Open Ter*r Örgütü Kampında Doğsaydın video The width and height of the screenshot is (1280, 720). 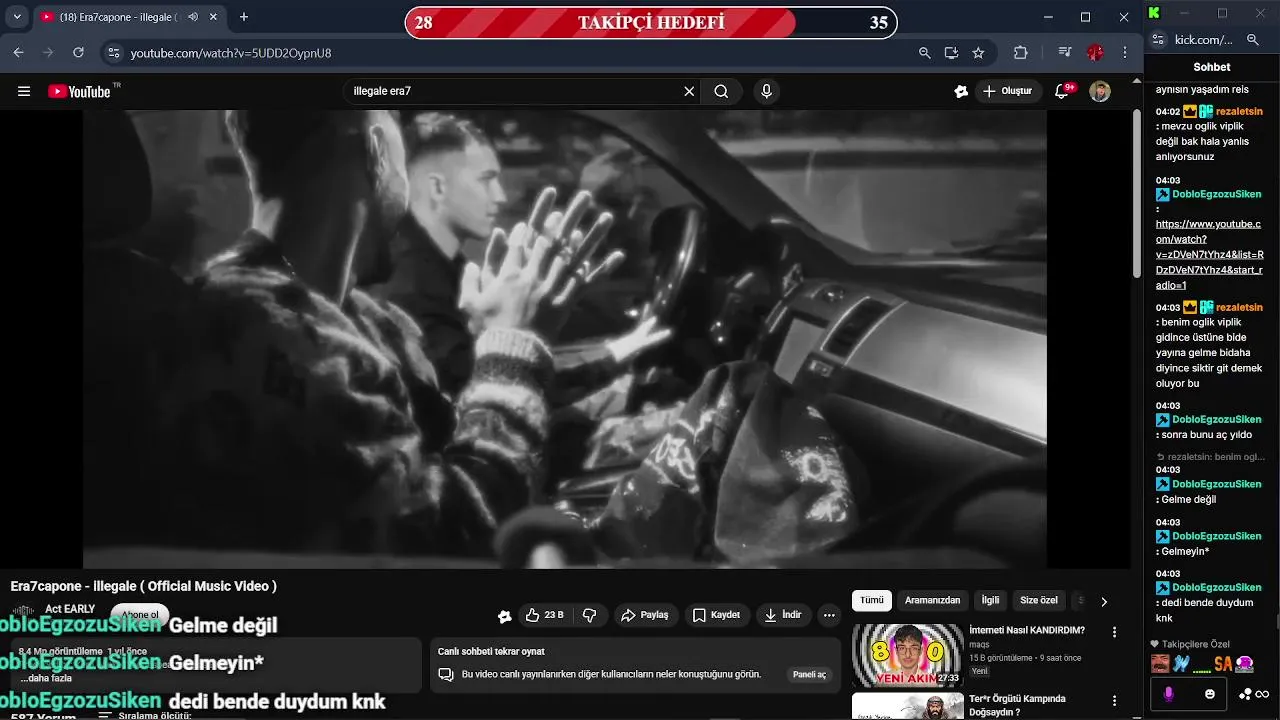(1018, 705)
